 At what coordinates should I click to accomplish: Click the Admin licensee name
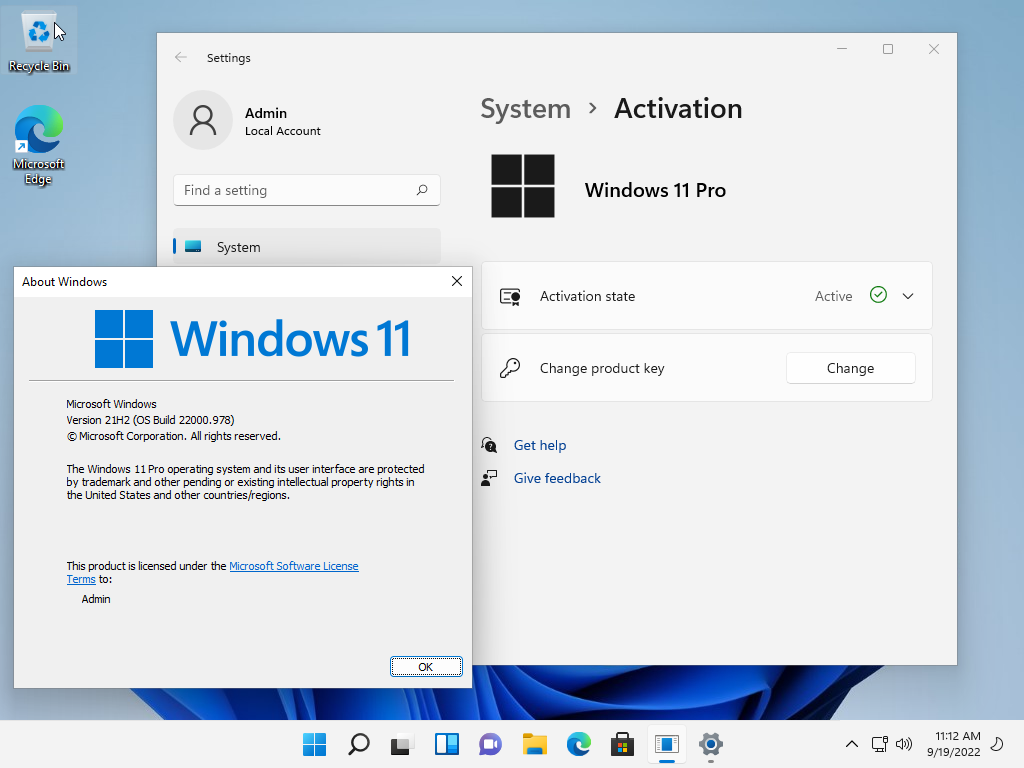point(96,599)
